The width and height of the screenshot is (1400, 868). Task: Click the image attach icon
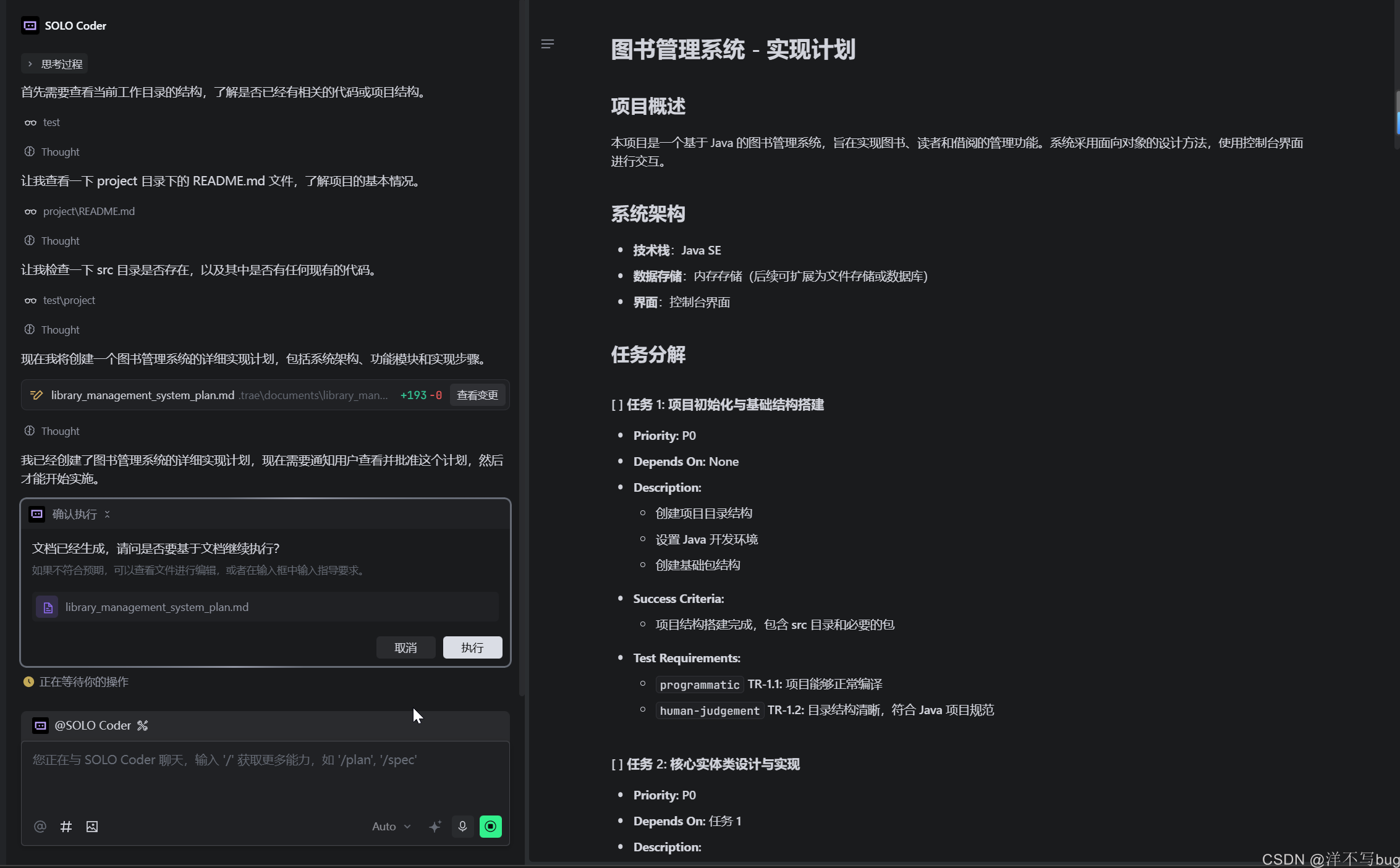[92, 827]
